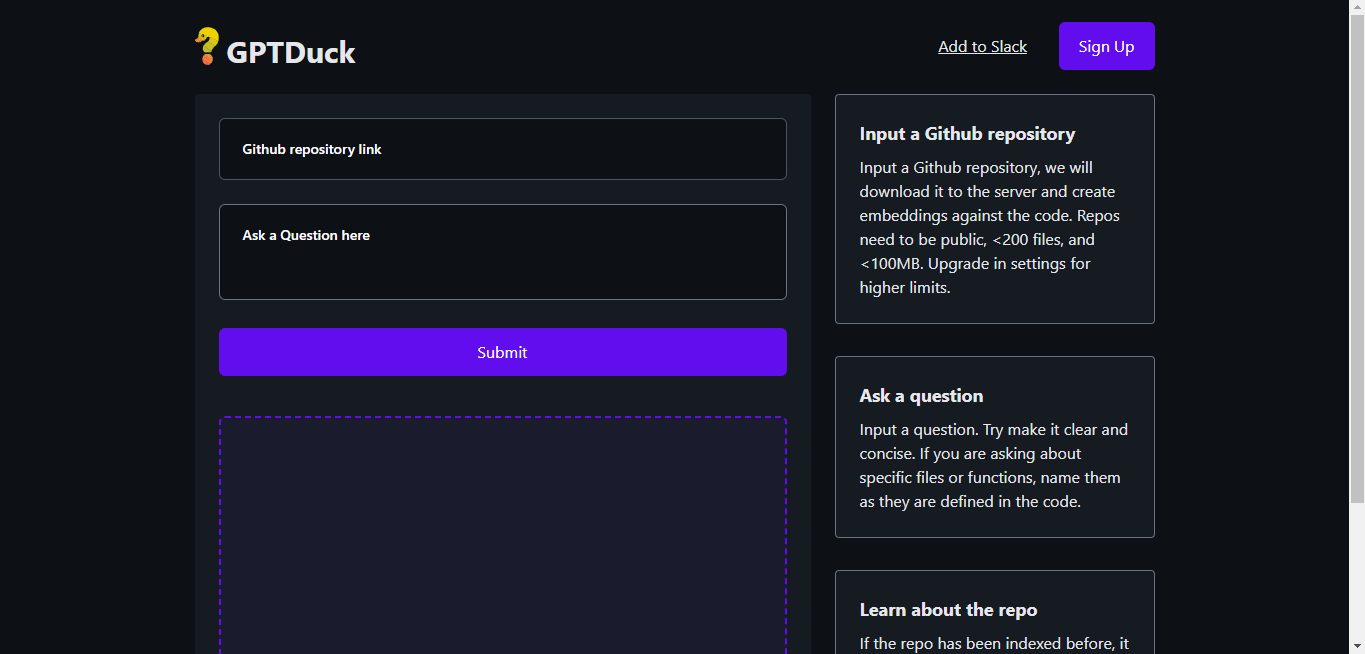
Task: Focus the Github repository link field
Action: pyautogui.click(x=502, y=149)
